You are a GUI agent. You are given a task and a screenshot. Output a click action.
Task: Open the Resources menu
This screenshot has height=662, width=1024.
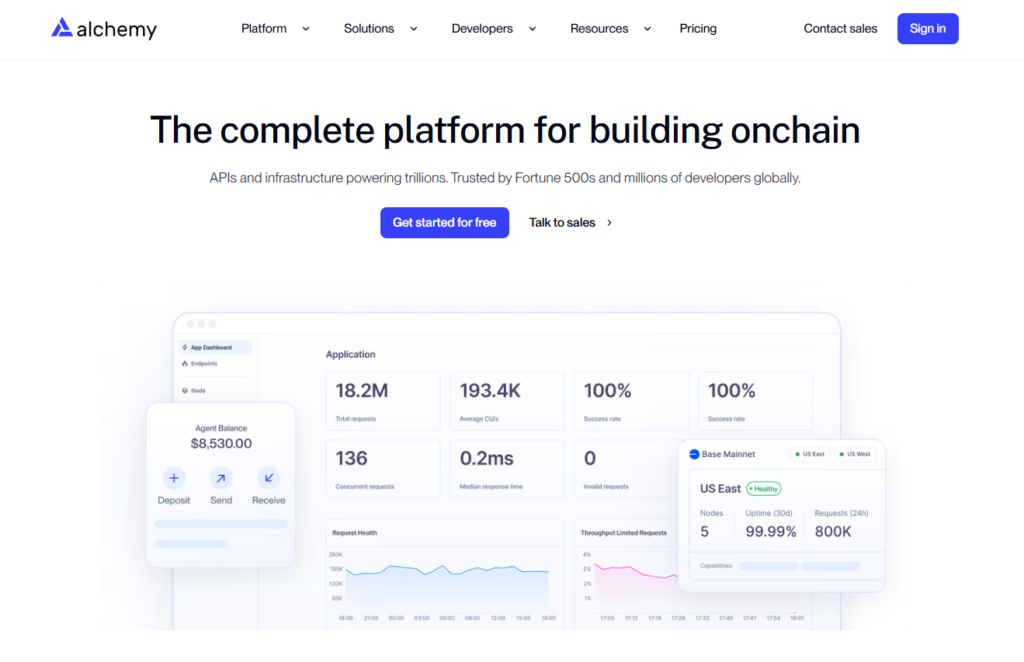coord(599,29)
